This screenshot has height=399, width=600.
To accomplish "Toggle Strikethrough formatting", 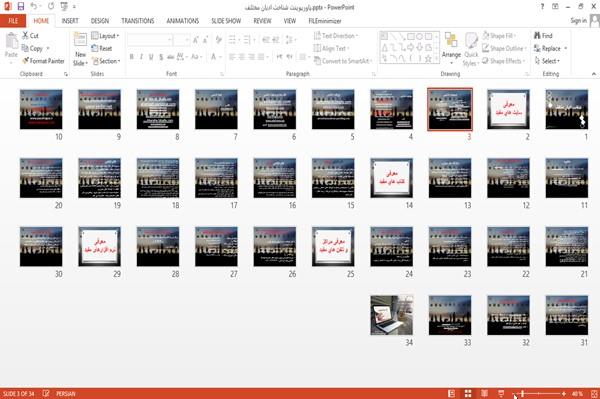I will 171,57.
